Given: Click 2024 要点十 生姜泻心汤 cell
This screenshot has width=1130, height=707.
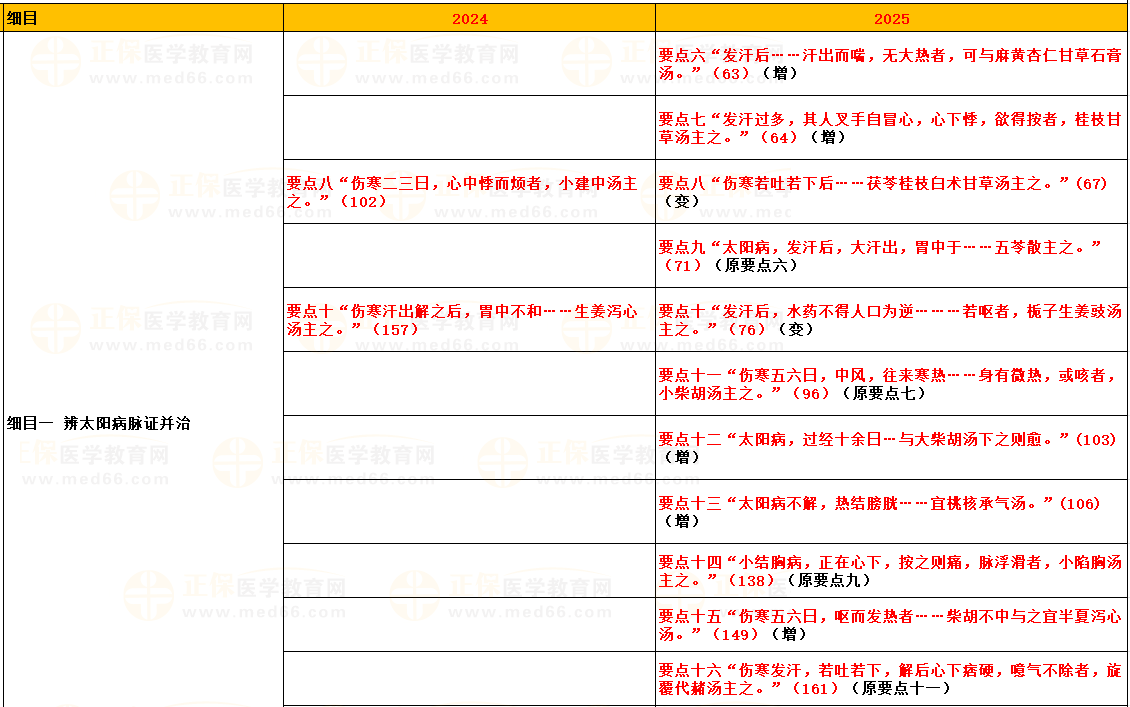Looking at the screenshot, I should pos(469,320).
